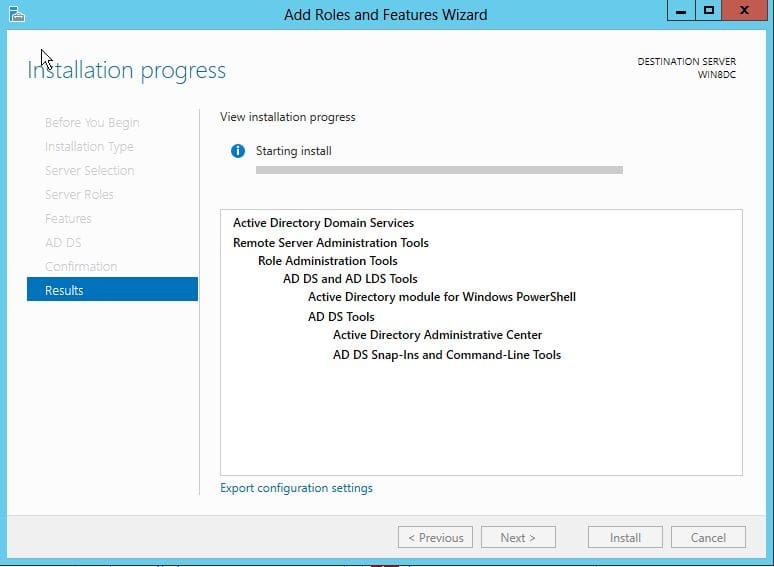Select Remote Server Administration Tools entry

(x=331, y=243)
